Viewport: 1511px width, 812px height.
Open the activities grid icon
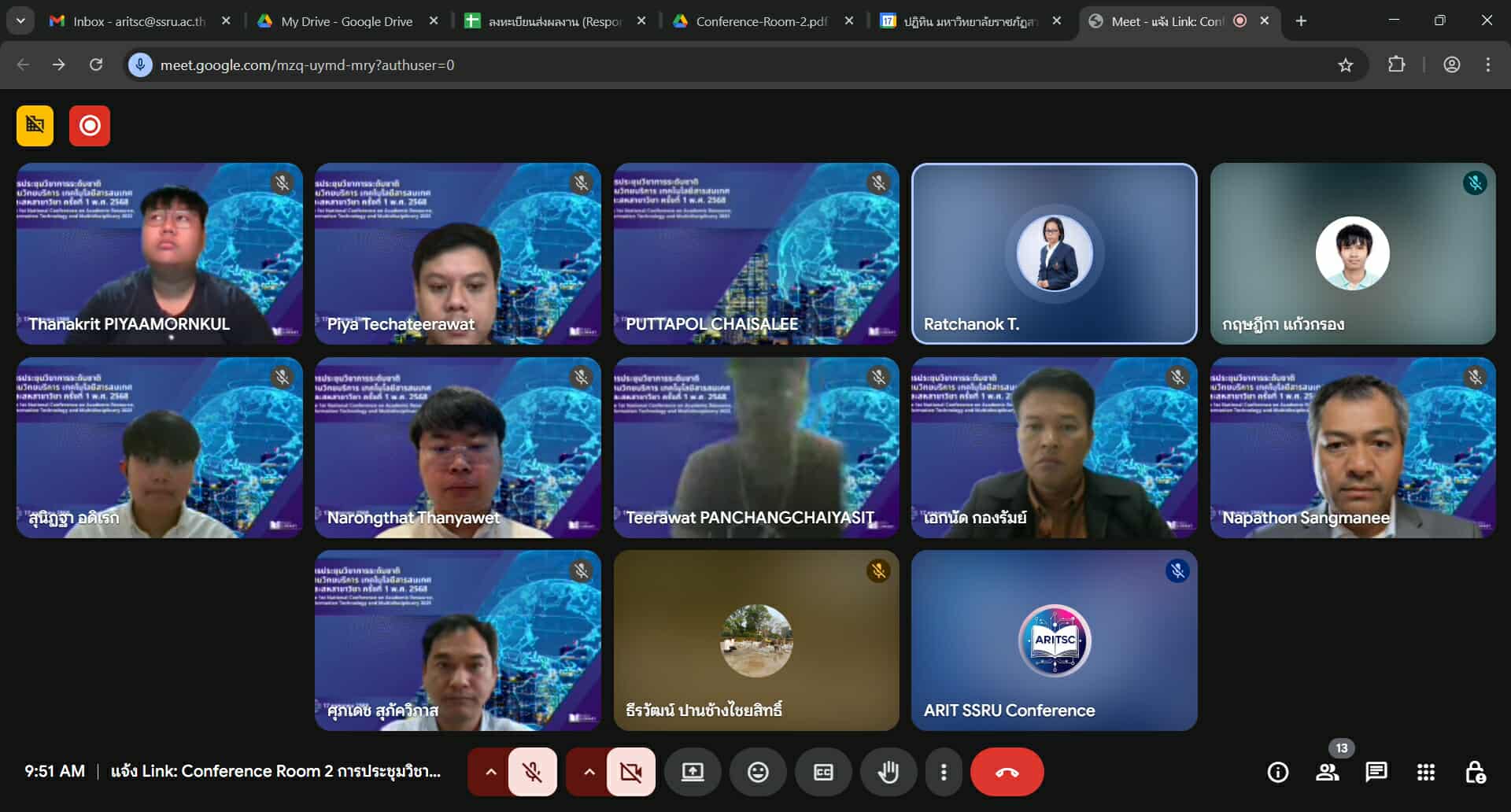click(1426, 772)
